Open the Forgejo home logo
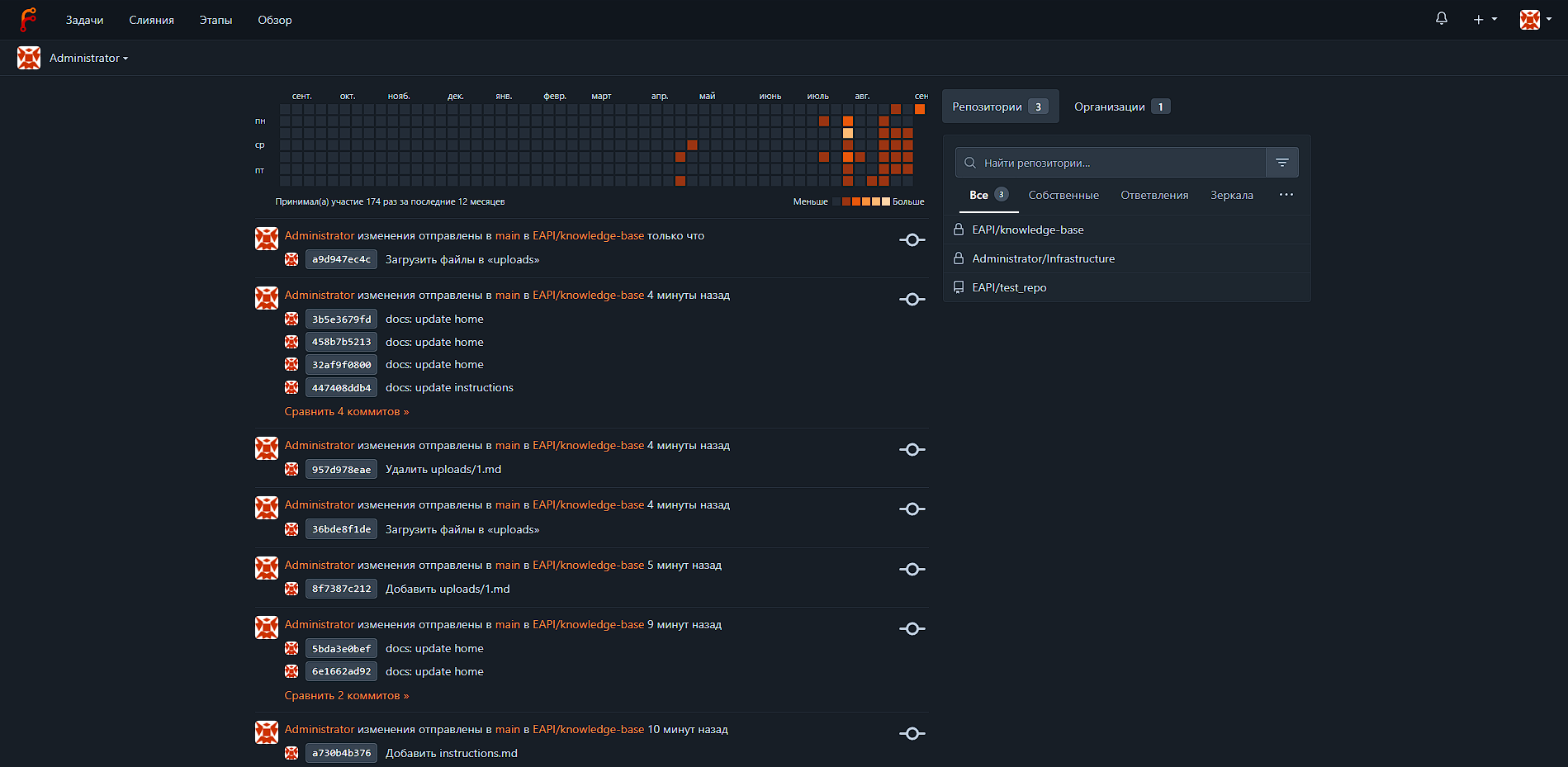This screenshot has width=1568, height=767. coord(28,20)
